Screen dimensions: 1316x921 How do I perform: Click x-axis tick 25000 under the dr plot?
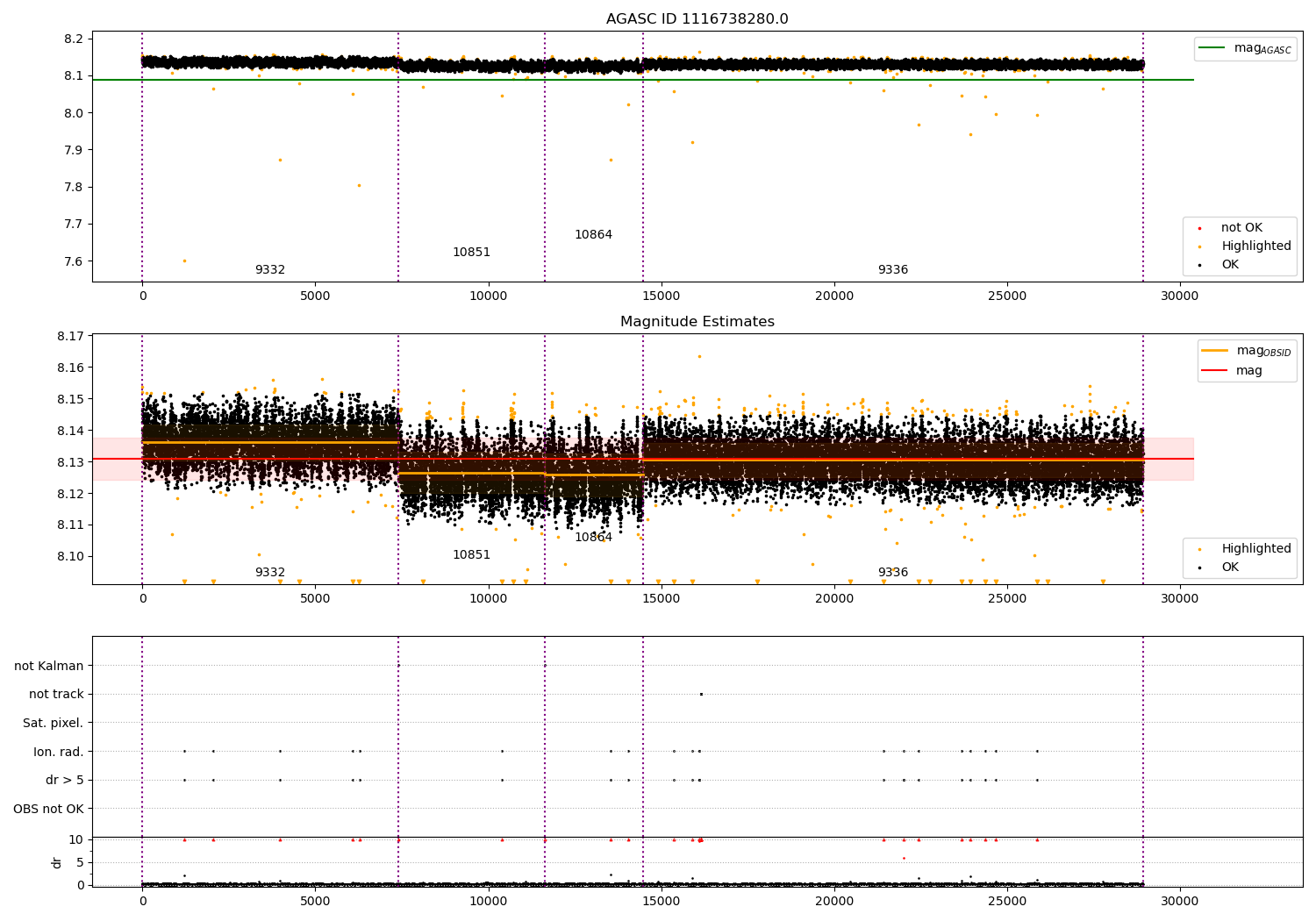1007,901
